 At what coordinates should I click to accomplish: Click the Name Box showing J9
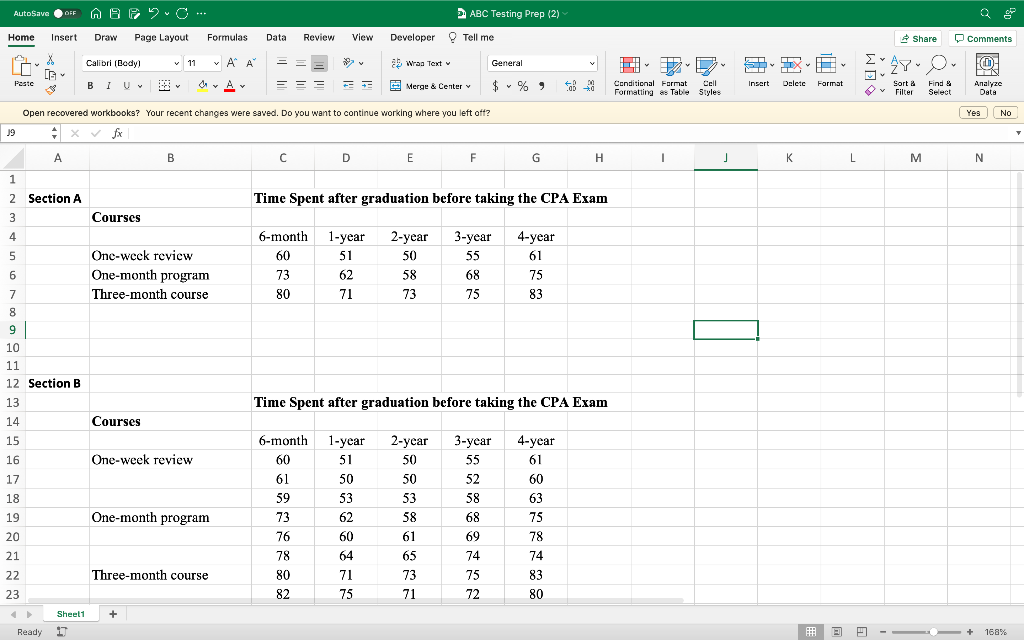[26, 133]
